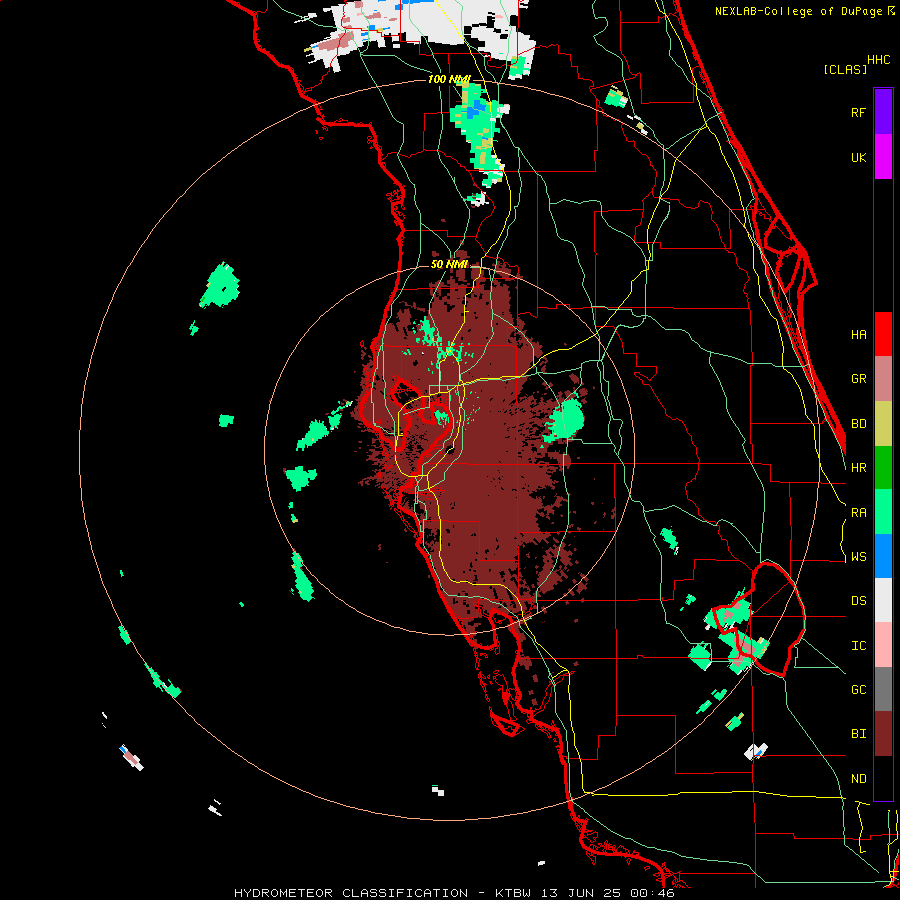Select the white DS legend swatch
This screenshot has width=900, height=900.
click(883, 600)
